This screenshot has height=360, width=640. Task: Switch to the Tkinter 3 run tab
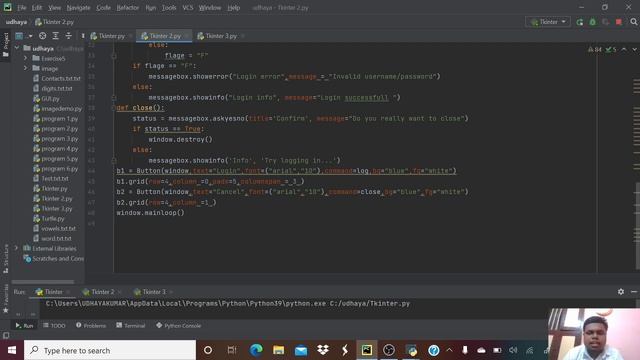(x=153, y=292)
